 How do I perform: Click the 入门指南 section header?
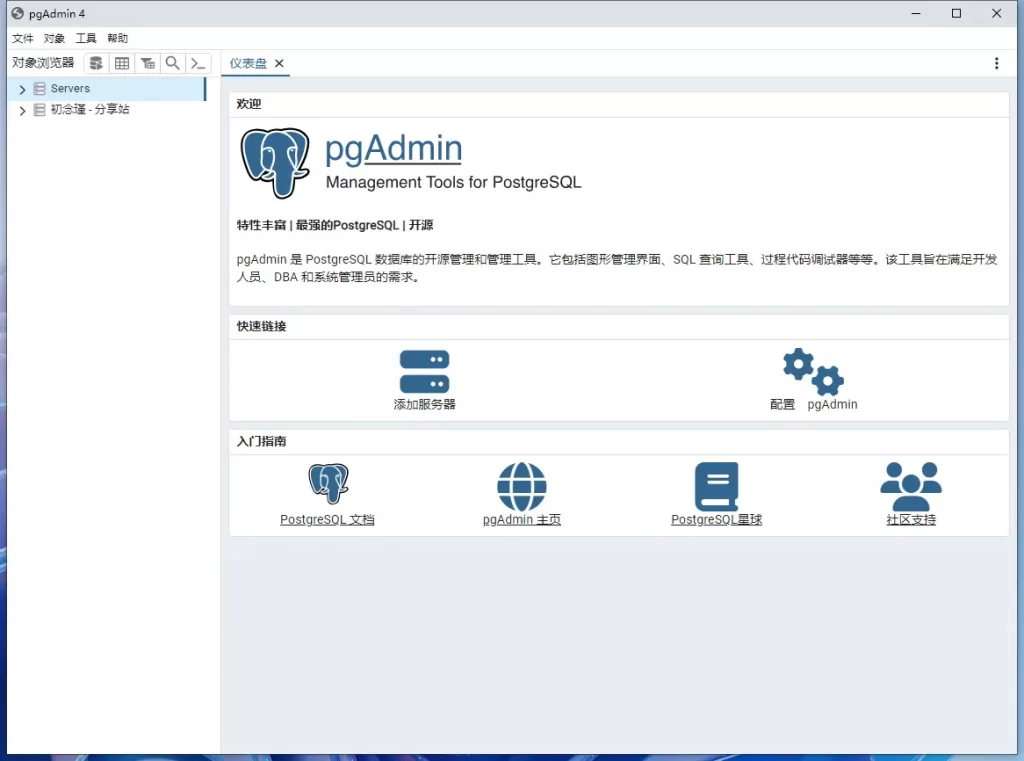point(261,442)
